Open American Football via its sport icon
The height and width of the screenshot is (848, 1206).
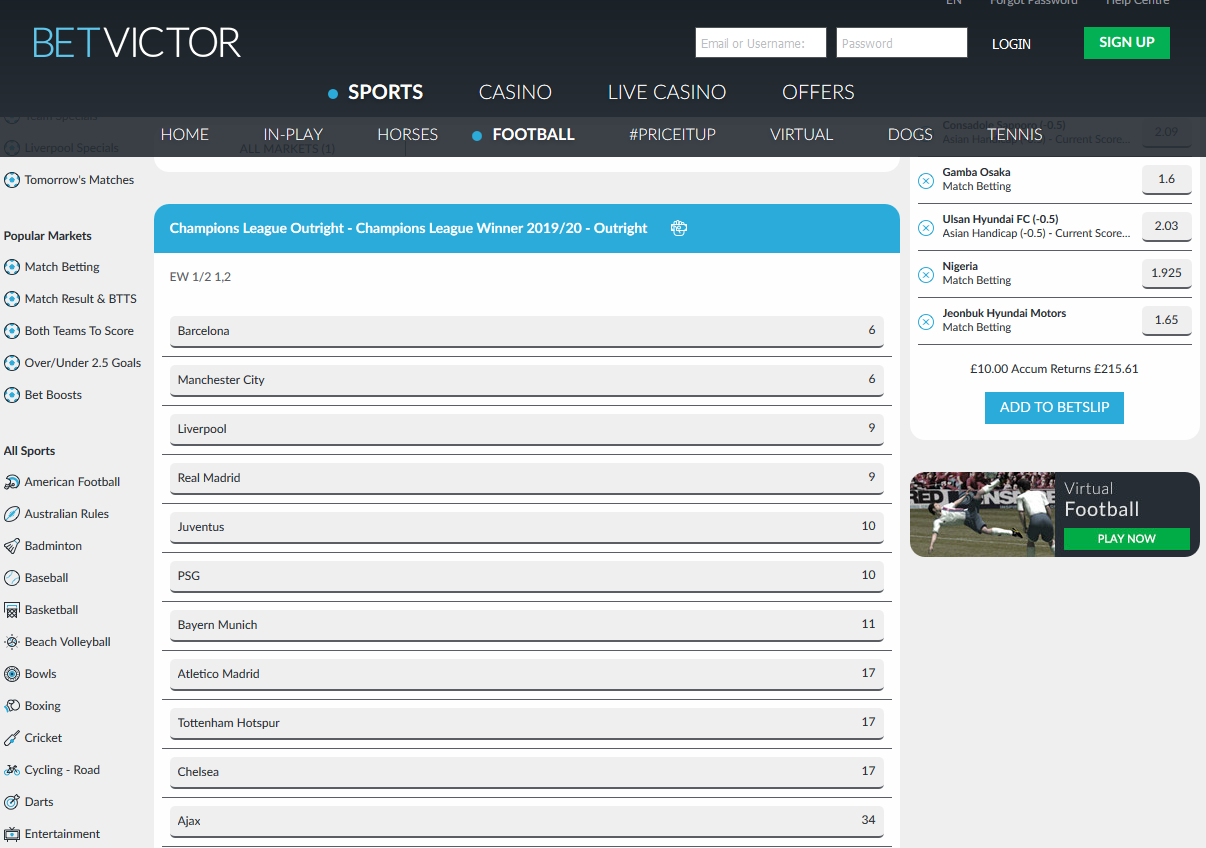click(12, 482)
